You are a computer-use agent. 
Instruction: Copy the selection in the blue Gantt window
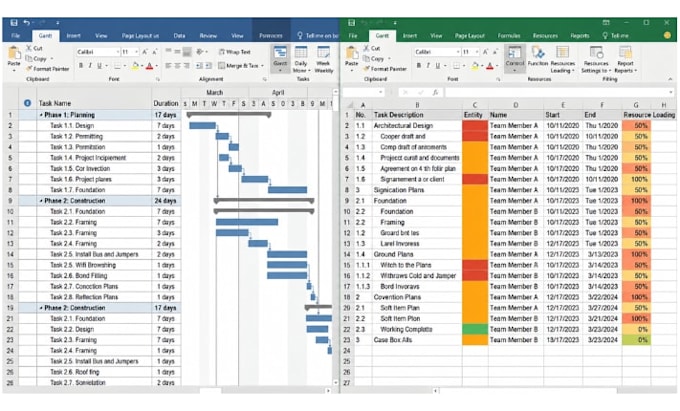click(x=36, y=59)
